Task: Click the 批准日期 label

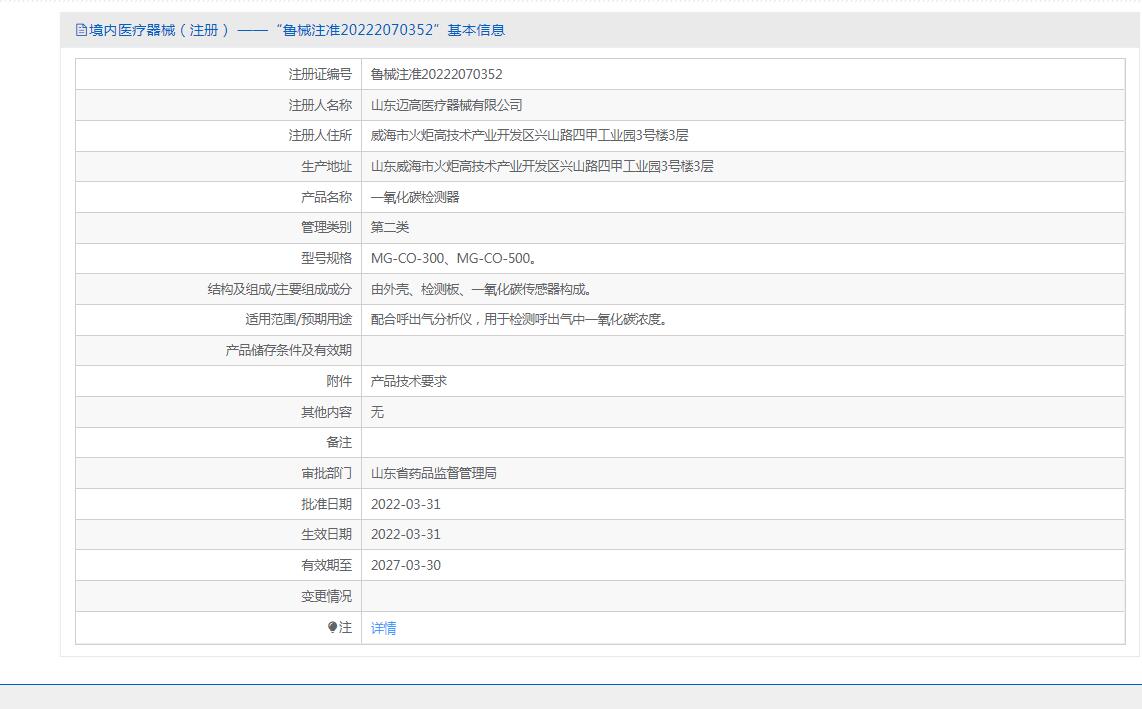Action: [326, 504]
